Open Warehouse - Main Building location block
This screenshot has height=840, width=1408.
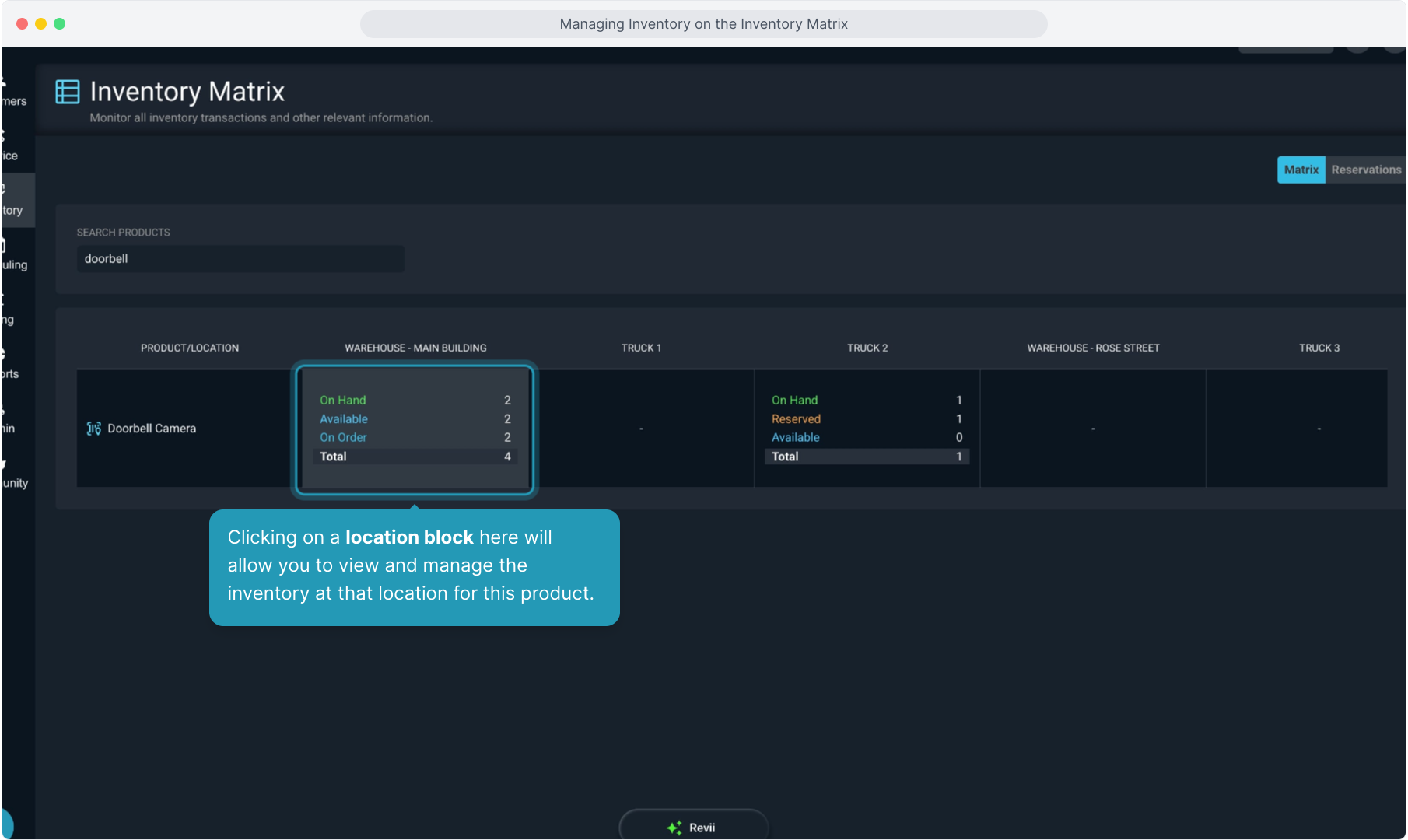(x=415, y=429)
